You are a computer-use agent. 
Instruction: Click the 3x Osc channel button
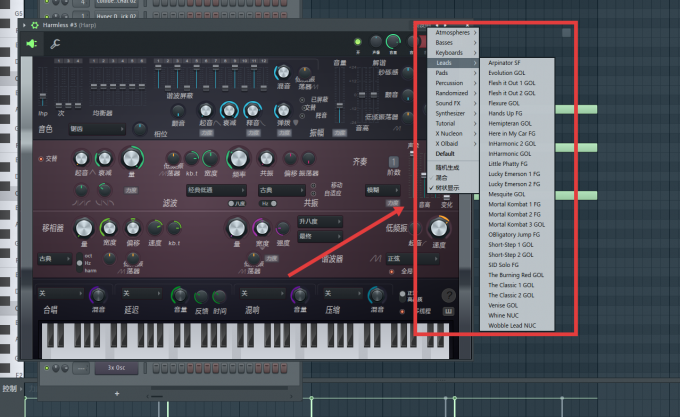(x=117, y=368)
